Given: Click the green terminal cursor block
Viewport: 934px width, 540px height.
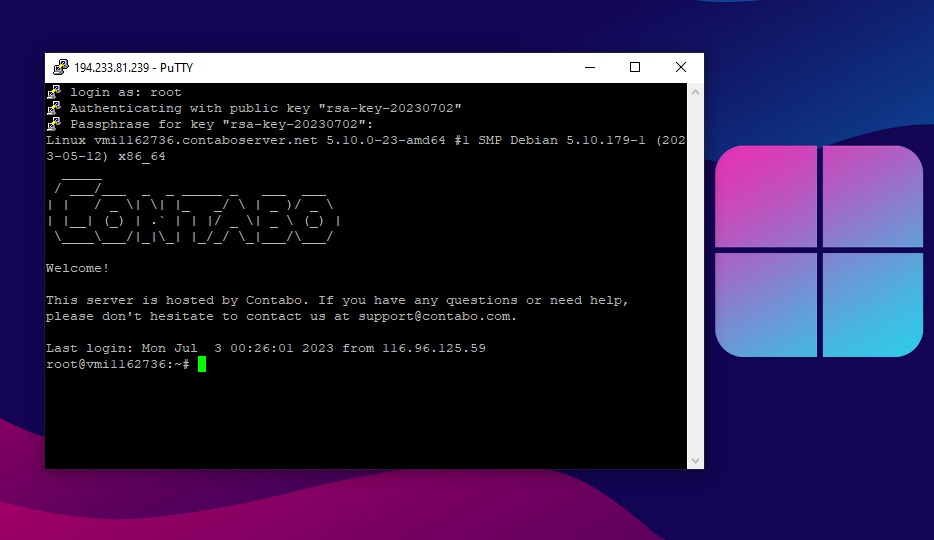Looking at the screenshot, I should coord(202,364).
